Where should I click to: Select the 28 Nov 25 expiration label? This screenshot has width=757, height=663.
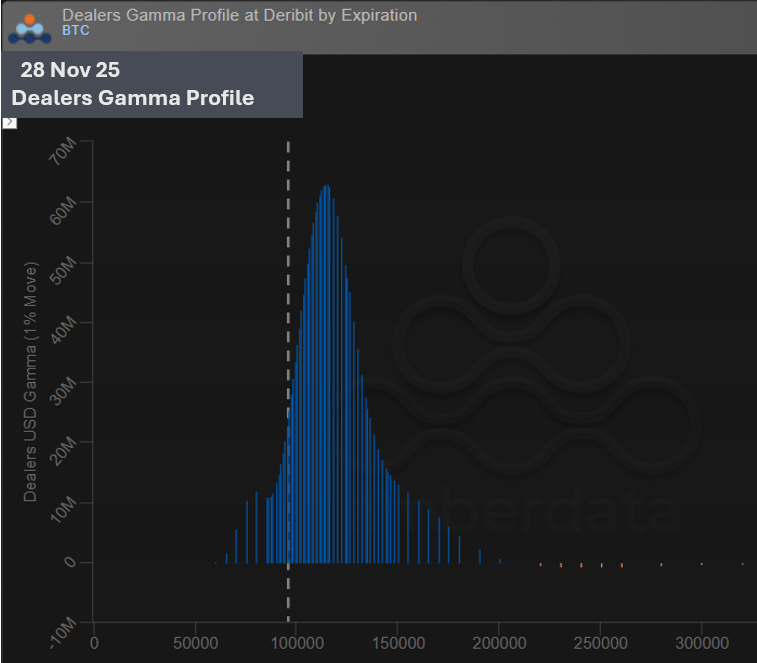click(70, 71)
